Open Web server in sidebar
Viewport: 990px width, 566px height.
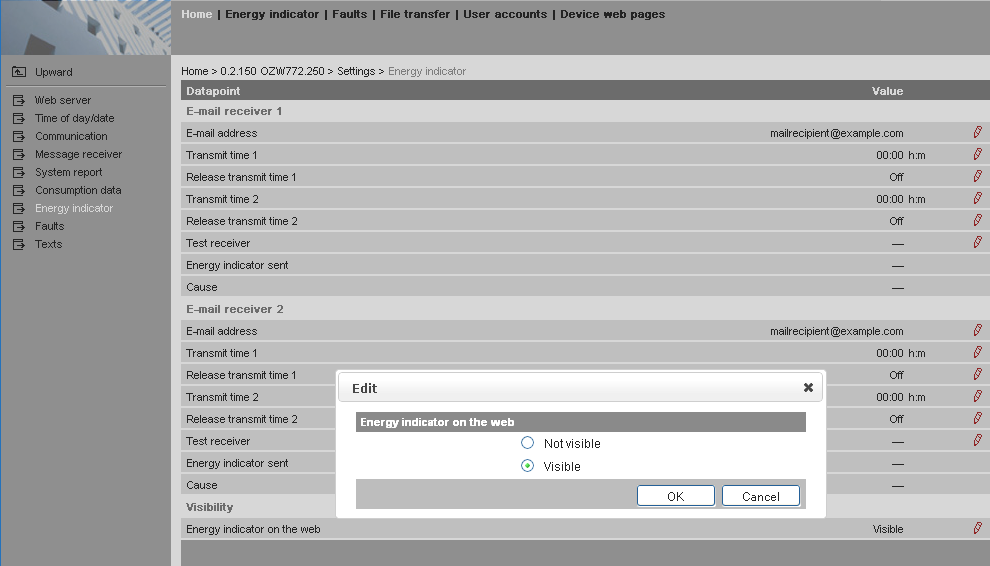coord(63,100)
